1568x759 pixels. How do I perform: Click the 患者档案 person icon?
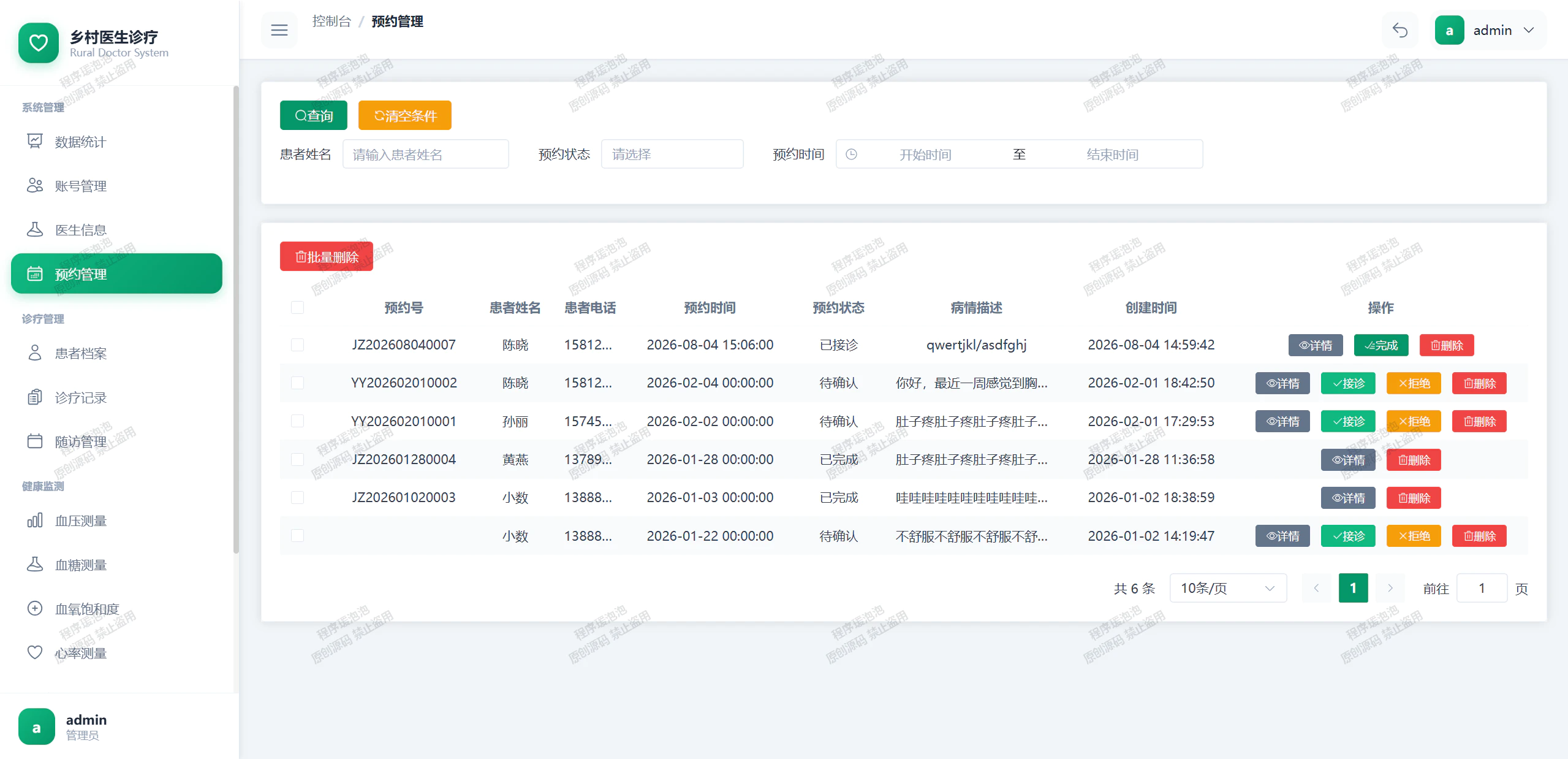pos(35,353)
